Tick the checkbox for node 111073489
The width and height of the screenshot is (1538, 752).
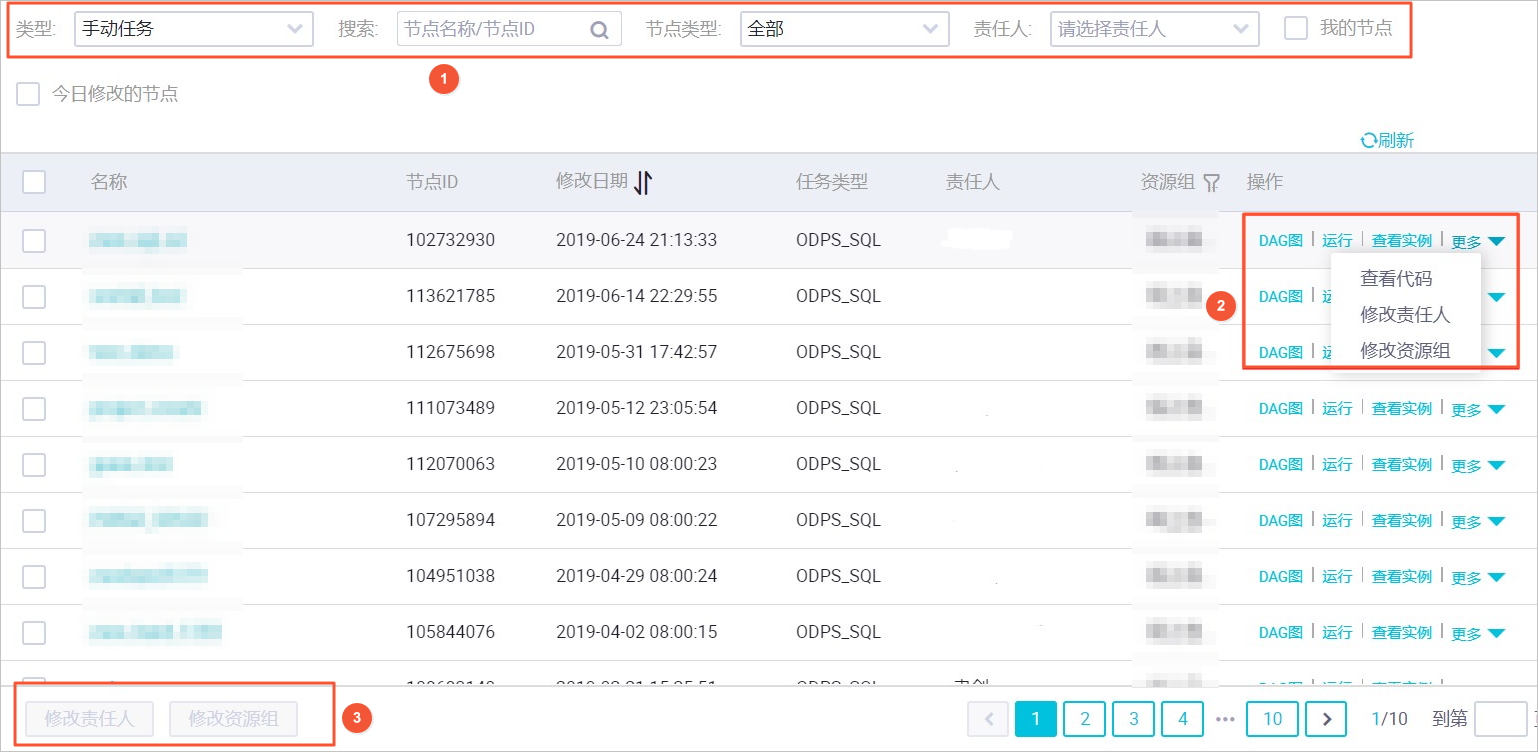click(x=34, y=408)
